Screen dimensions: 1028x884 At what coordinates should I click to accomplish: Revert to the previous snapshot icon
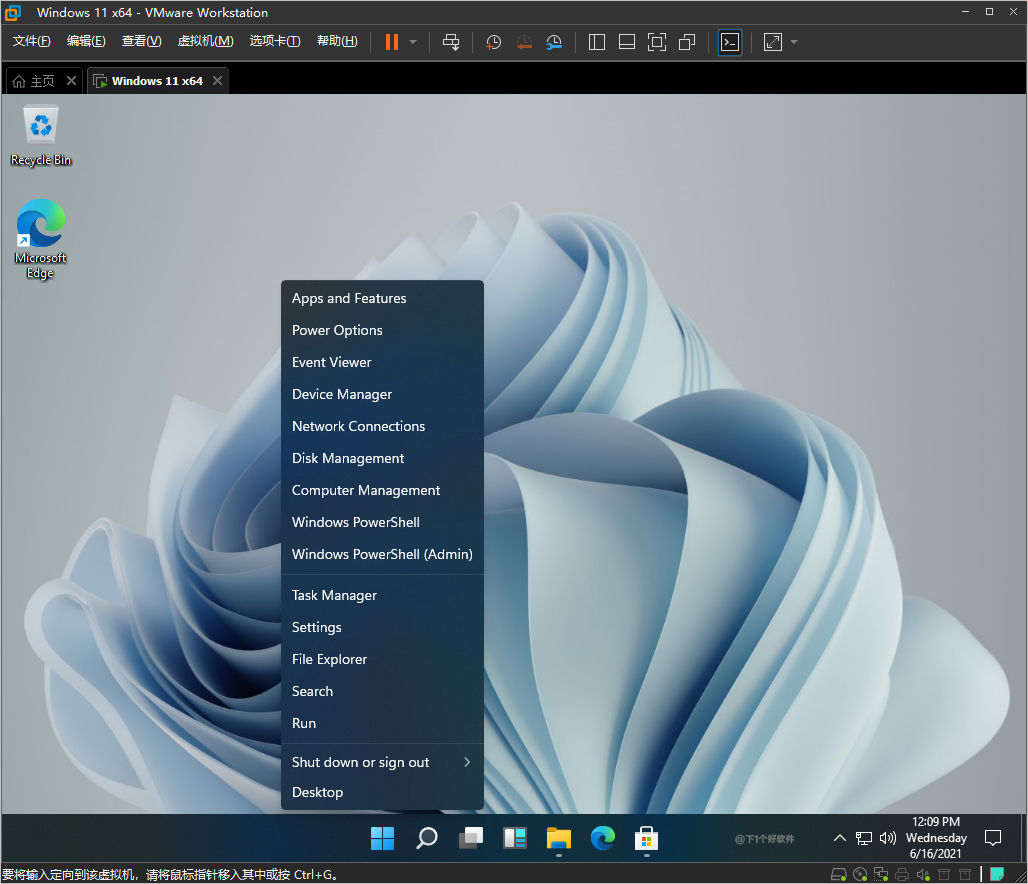tap(524, 42)
